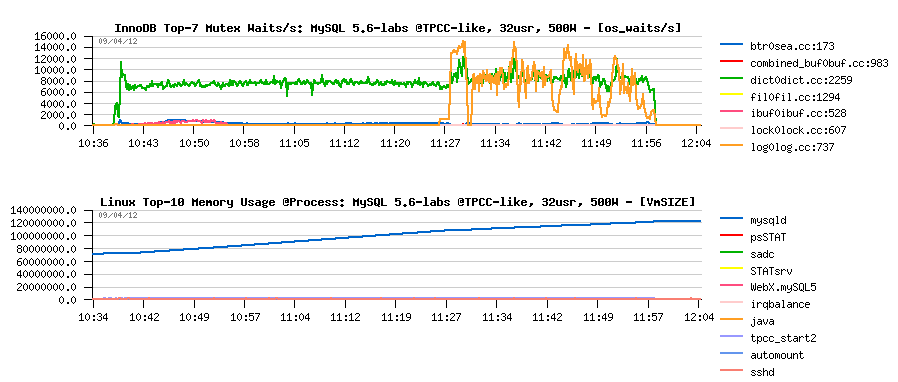Click the 11:19 time axis label
Screen dimensions: 898x382
(395, 316)
